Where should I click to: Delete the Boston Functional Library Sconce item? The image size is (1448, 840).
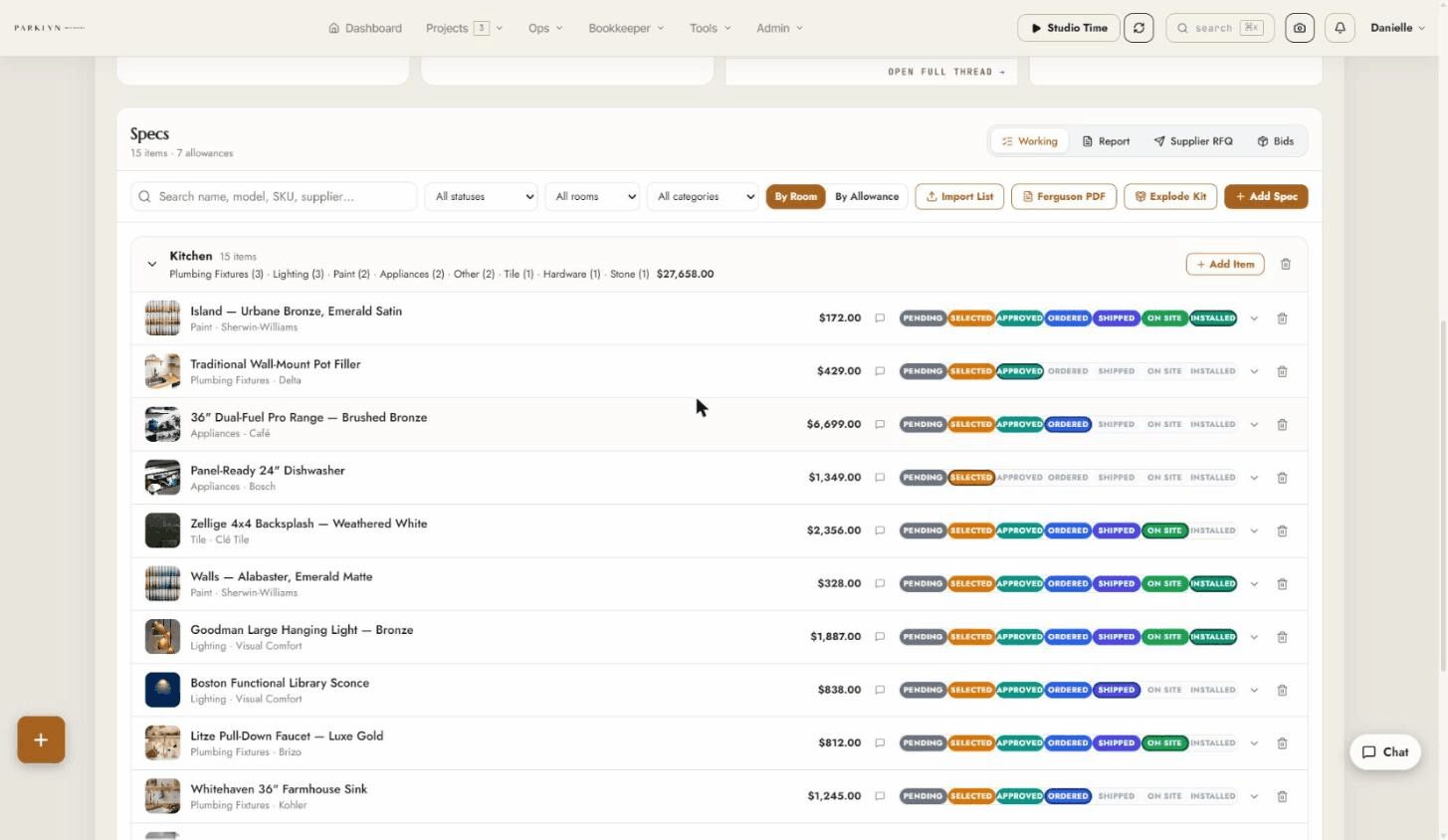[1282, 690]
